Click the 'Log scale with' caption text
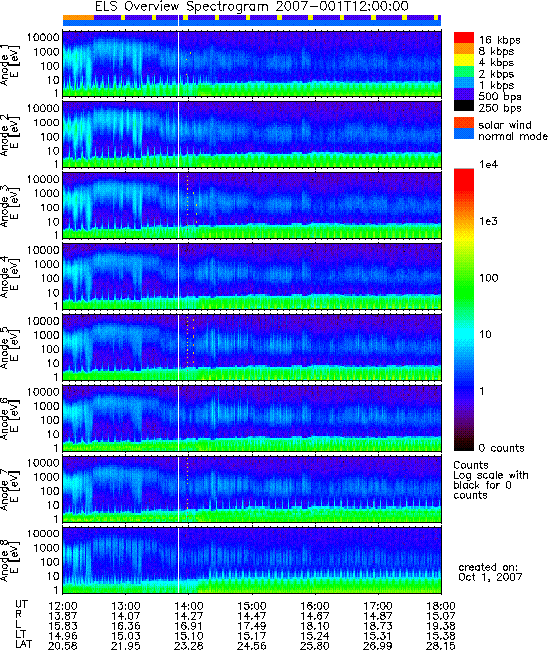The width and height of the screenshot is (548, 650). (491, 475)
